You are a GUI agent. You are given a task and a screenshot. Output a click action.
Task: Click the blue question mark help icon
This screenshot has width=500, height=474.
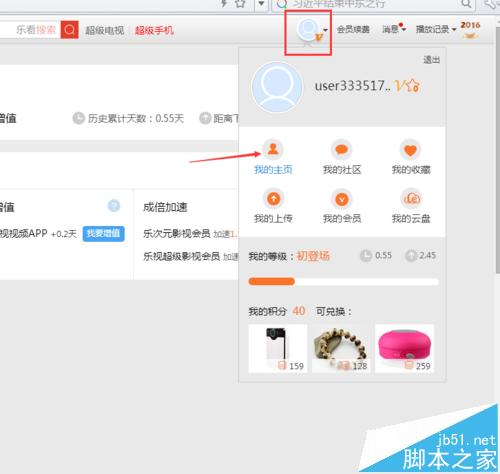[x=114, y=206]
